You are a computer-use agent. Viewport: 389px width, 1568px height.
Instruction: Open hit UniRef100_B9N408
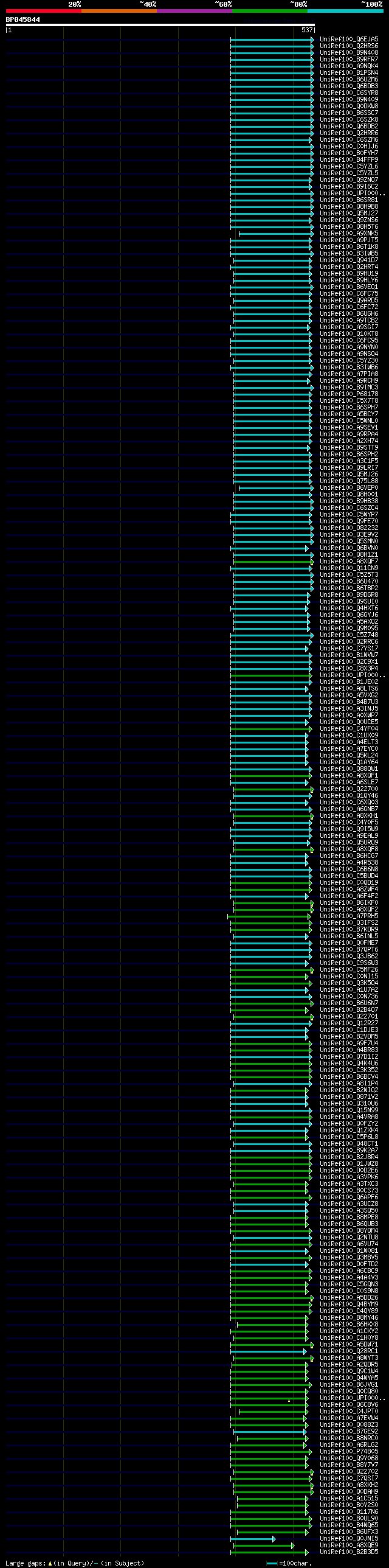tap(349, 52)
